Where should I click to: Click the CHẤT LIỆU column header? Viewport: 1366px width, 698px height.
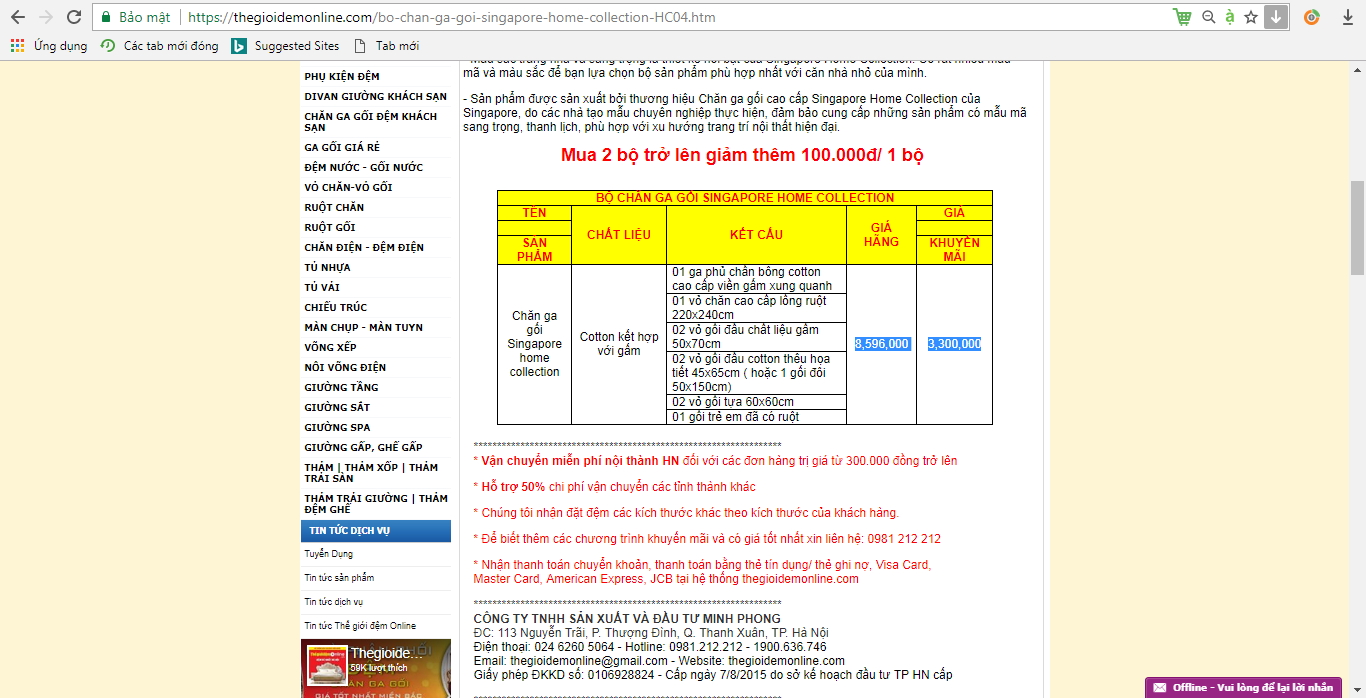click(x=619, y=235)
